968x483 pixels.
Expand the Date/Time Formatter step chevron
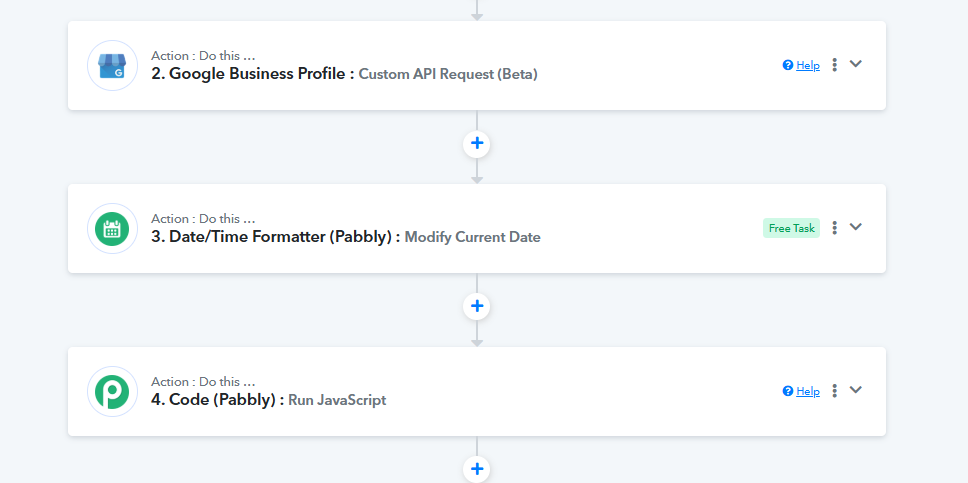click(856, 227)
